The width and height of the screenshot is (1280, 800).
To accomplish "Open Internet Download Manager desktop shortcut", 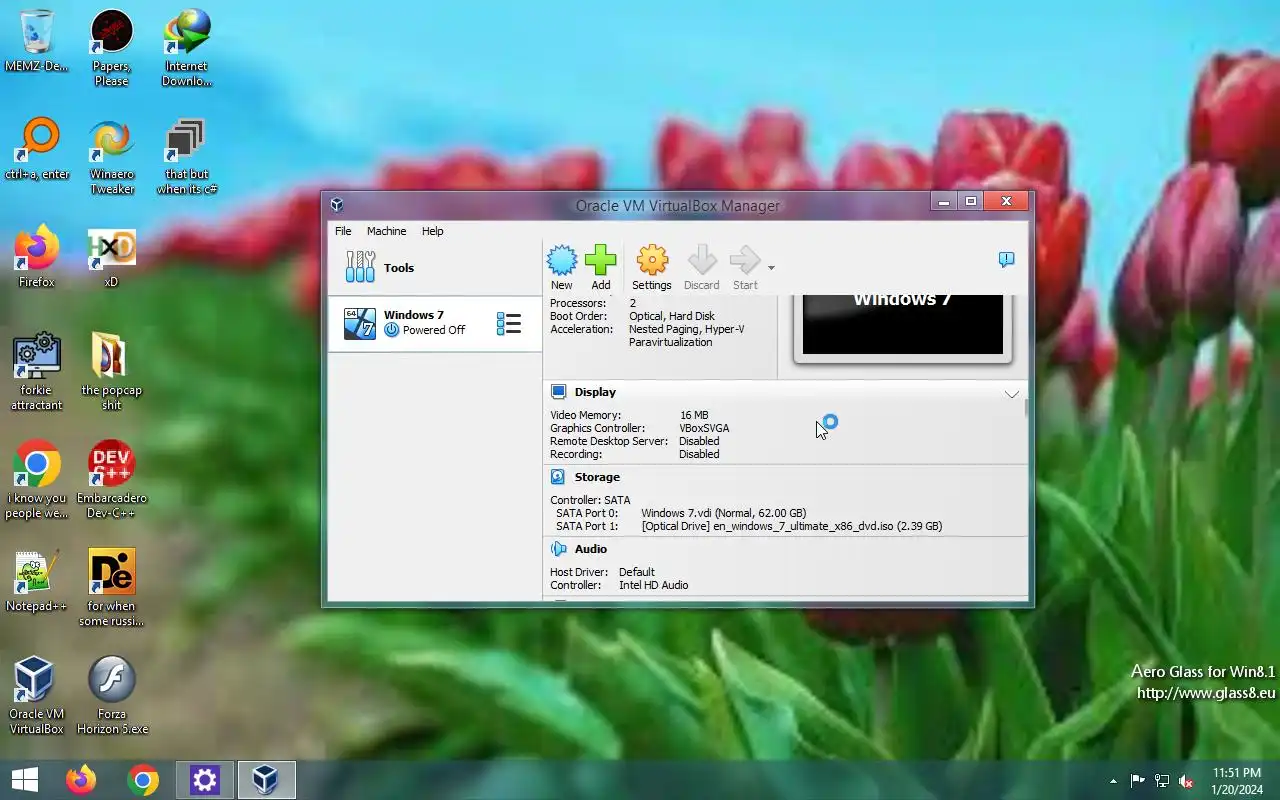I will point(187,47).
